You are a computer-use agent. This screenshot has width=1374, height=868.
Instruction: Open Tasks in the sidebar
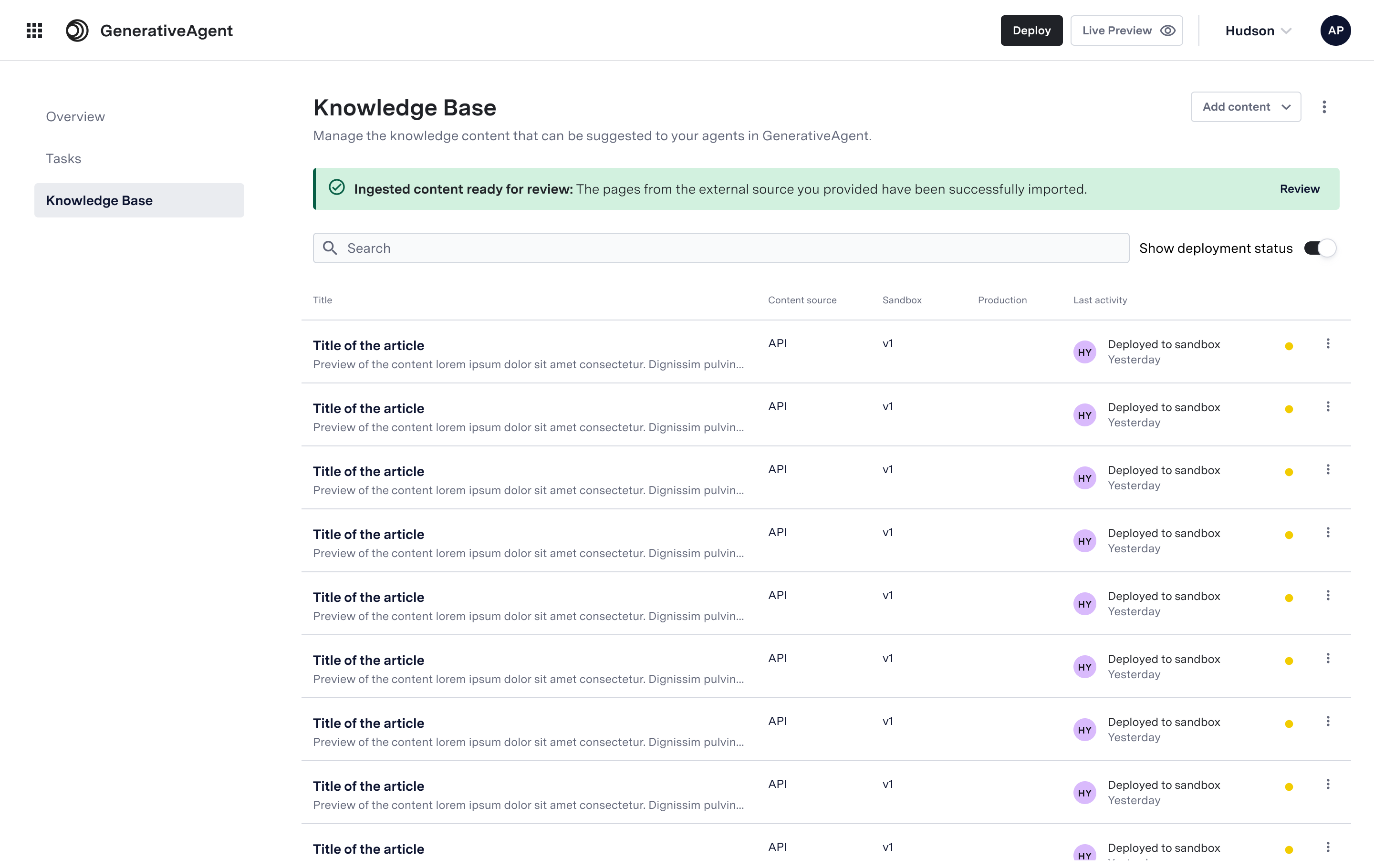[x=63, y=158]
